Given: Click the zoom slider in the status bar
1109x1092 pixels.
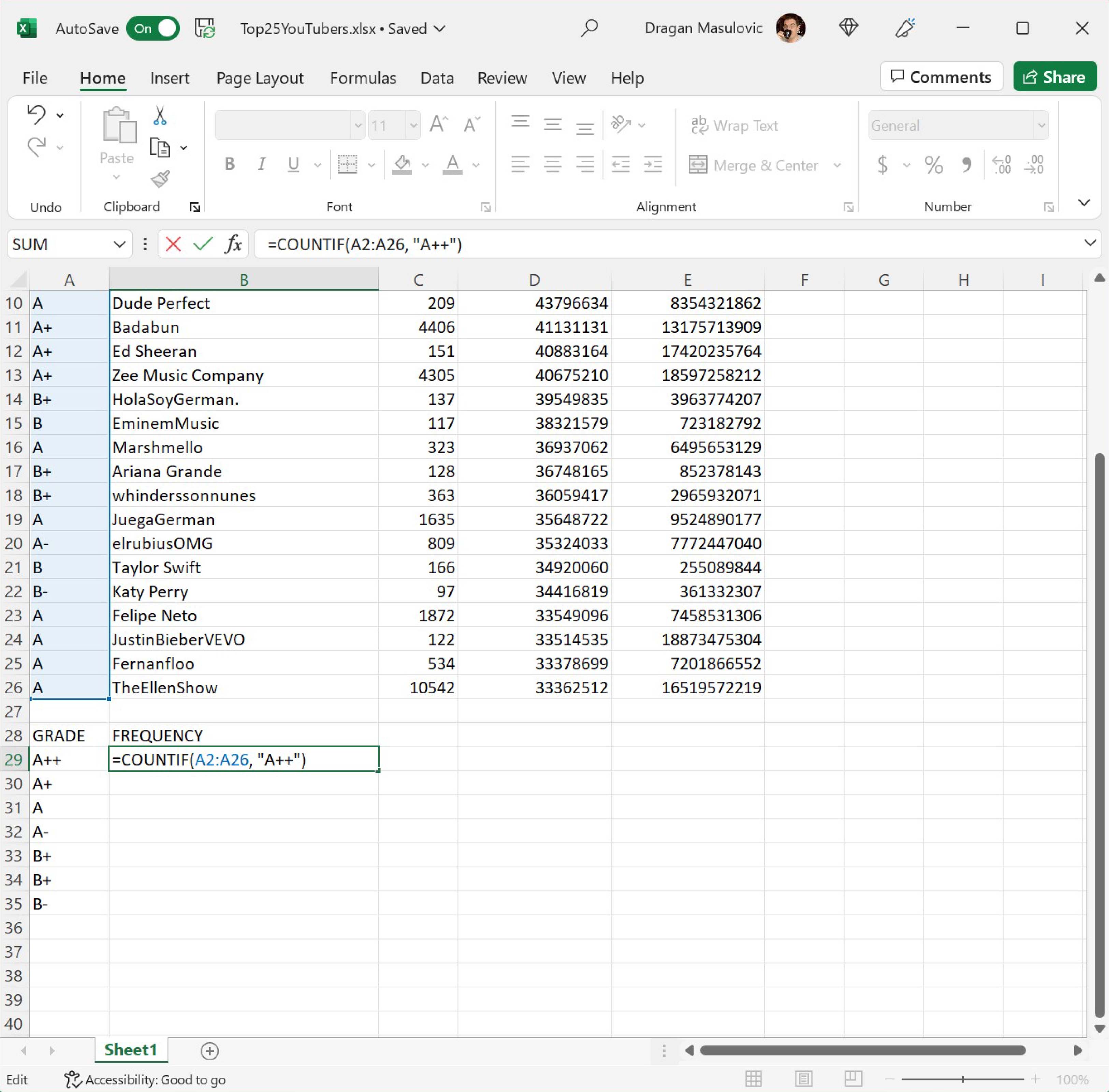Looking at the screenshot, I should (x=963, y=1079).
